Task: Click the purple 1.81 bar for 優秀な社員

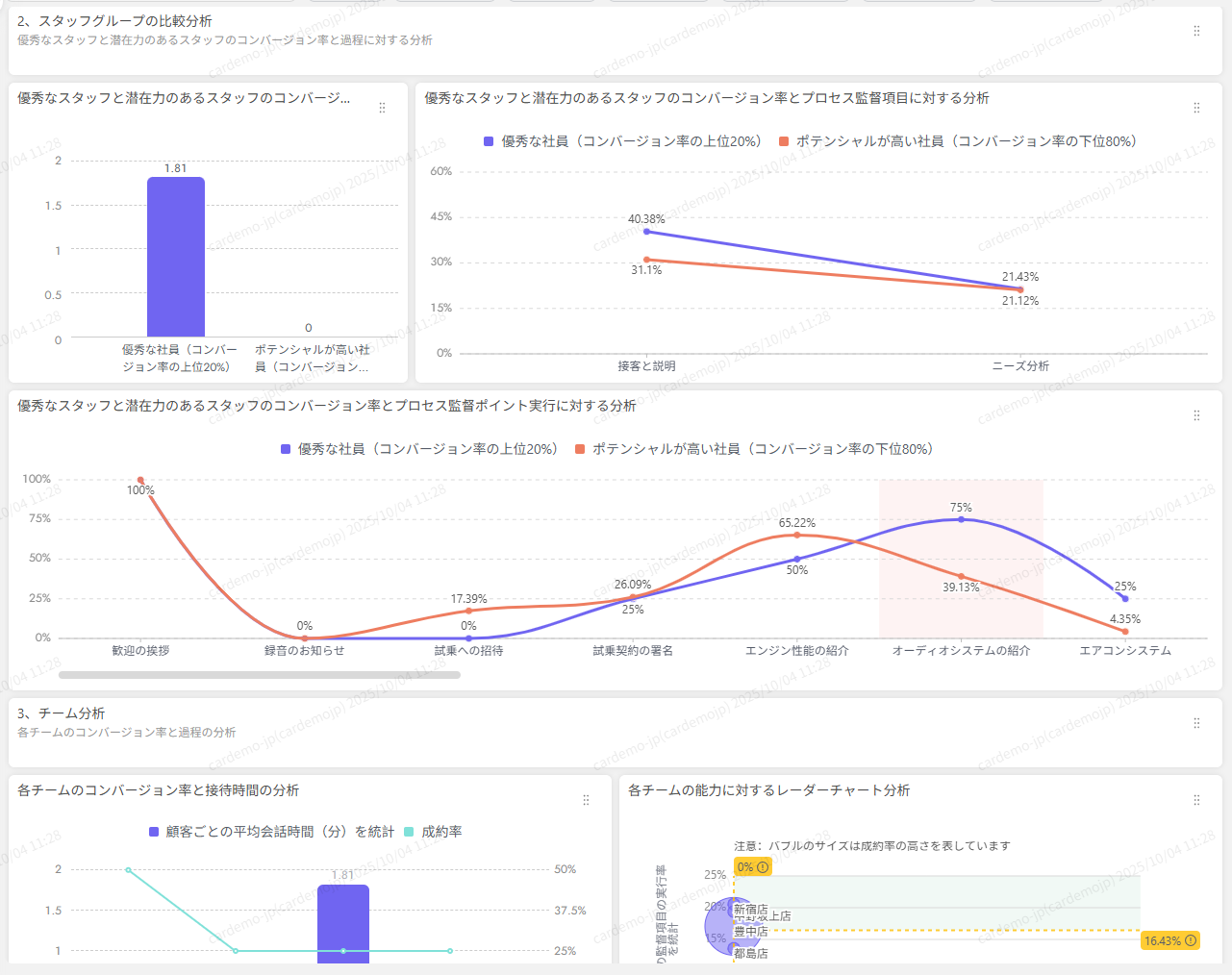Action: (176, 257)
